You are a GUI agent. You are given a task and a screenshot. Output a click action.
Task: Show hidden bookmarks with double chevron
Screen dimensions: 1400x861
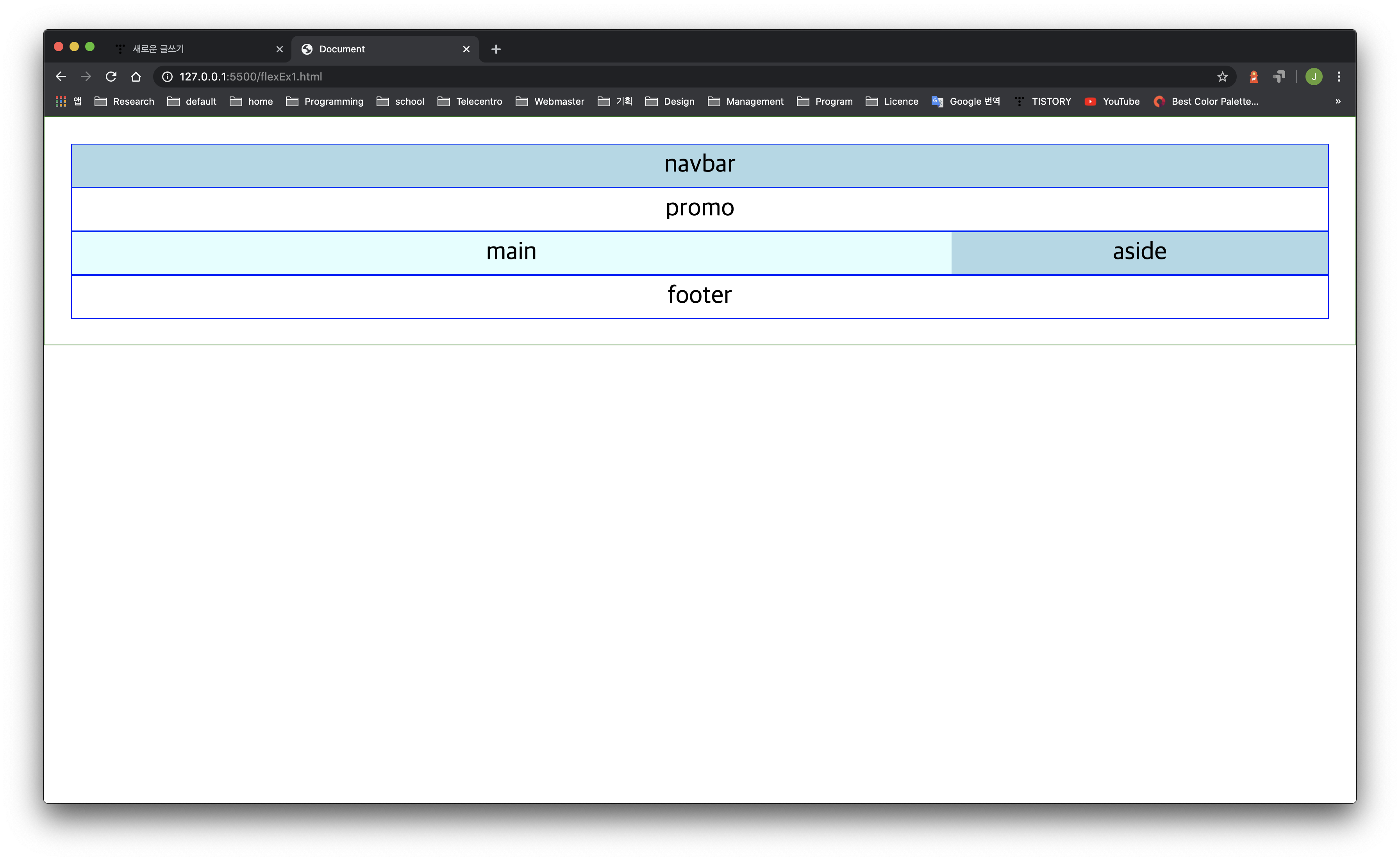coord(1337,101)
